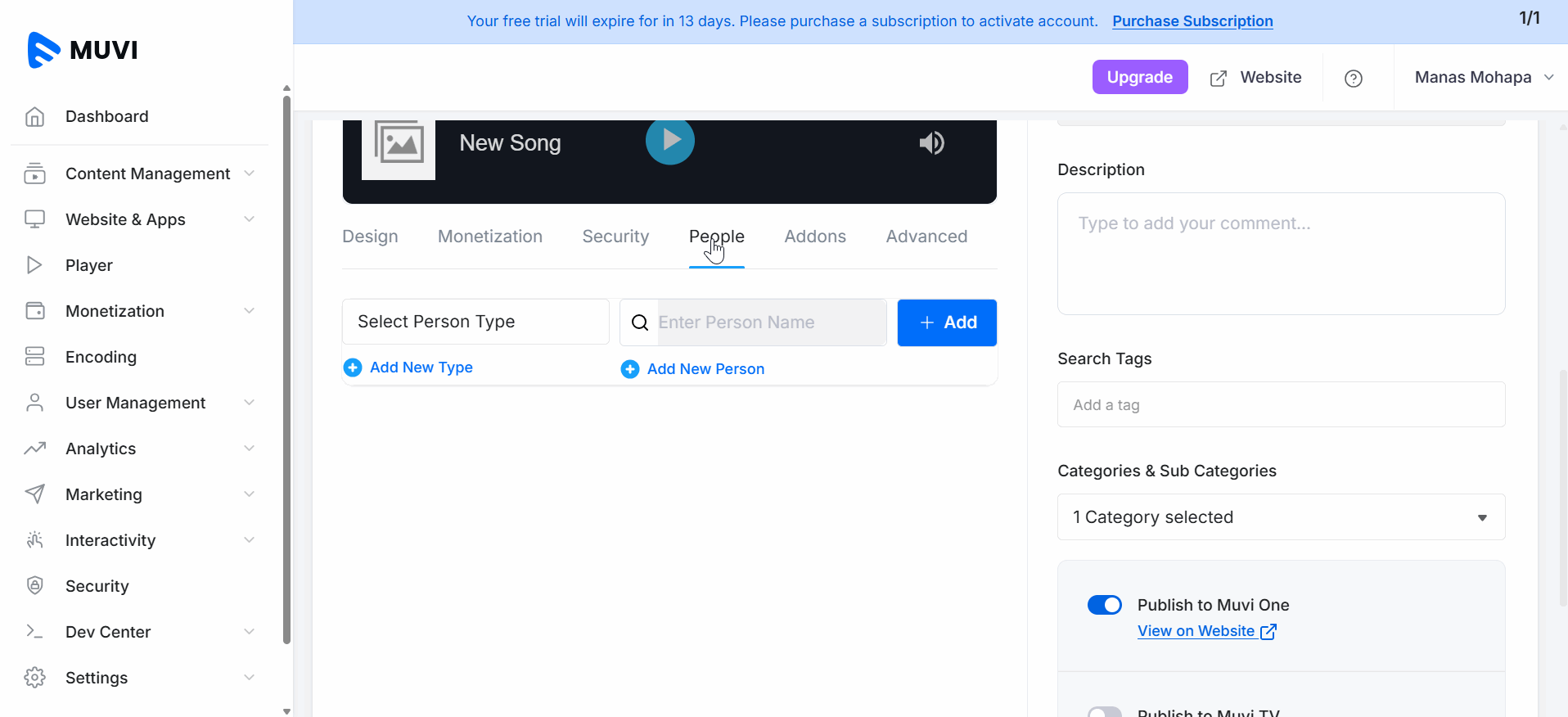
Task: Enable the Publish to Muvi TV toggle
Action: [1104, 712]
